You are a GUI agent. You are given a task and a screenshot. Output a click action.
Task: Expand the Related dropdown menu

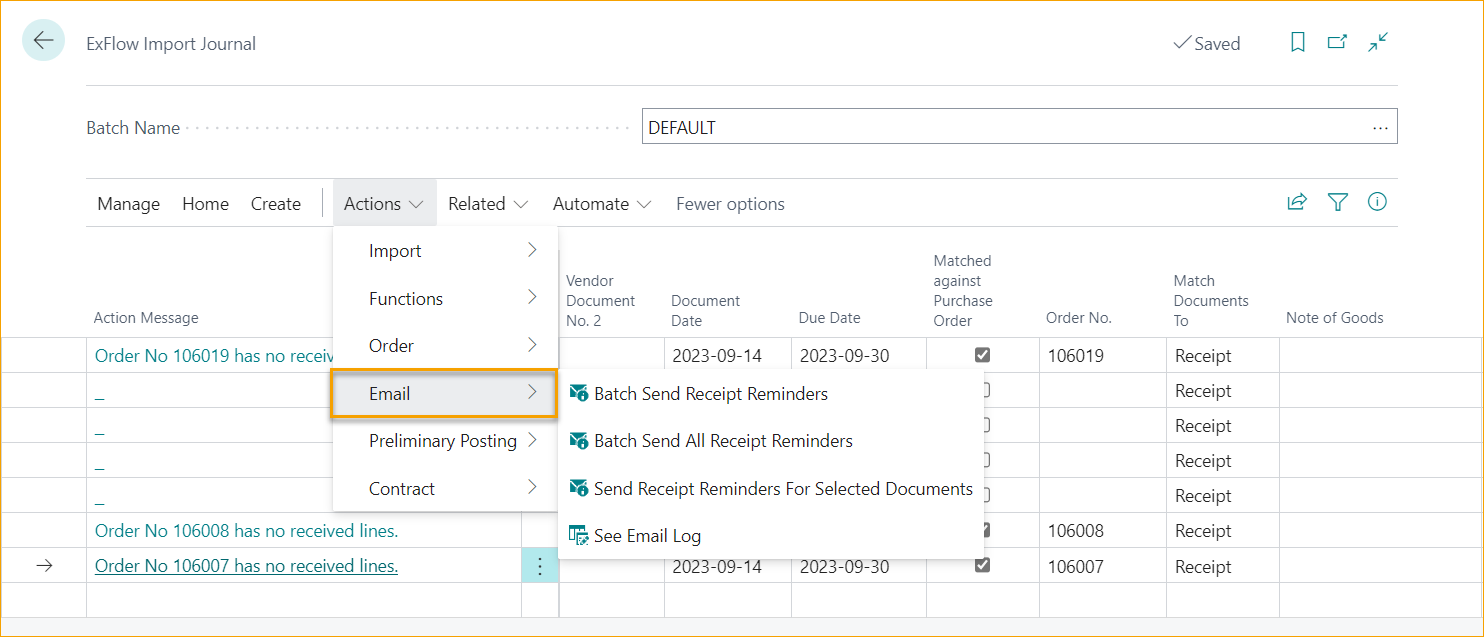487,204
